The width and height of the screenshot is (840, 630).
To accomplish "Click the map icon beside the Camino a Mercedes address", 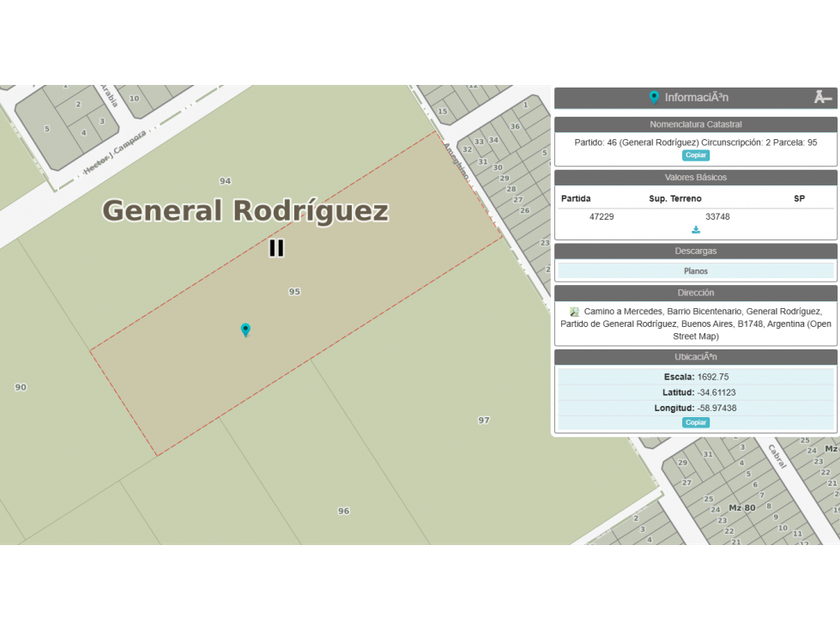I will click(574, 311).
